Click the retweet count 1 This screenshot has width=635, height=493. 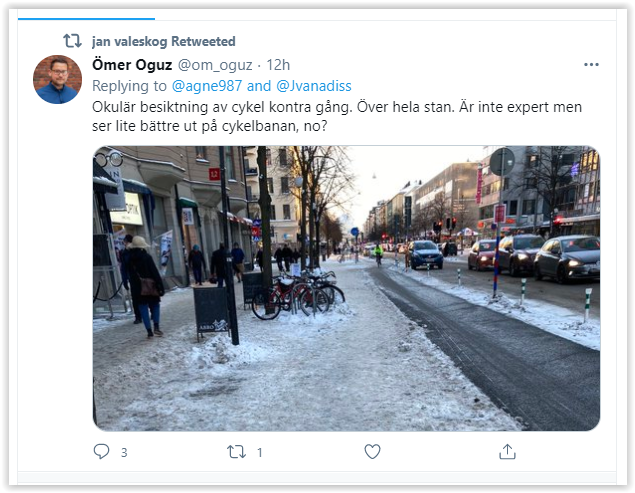[x=260, y=452]
